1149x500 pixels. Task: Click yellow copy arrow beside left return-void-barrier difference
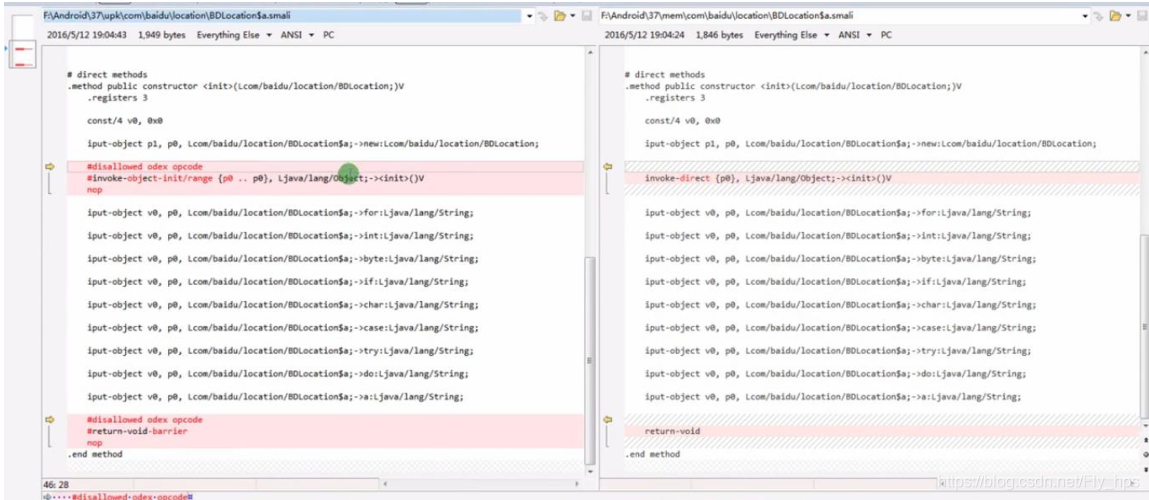point(50,419)
